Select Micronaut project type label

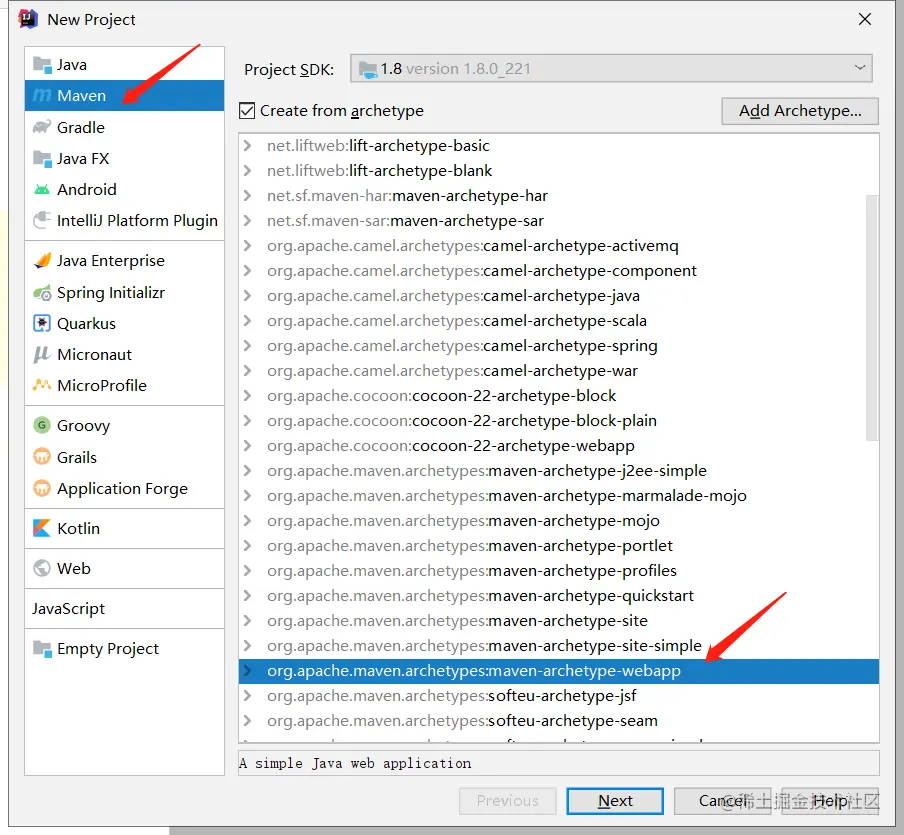pyautogui.click(x=95, y=355)
